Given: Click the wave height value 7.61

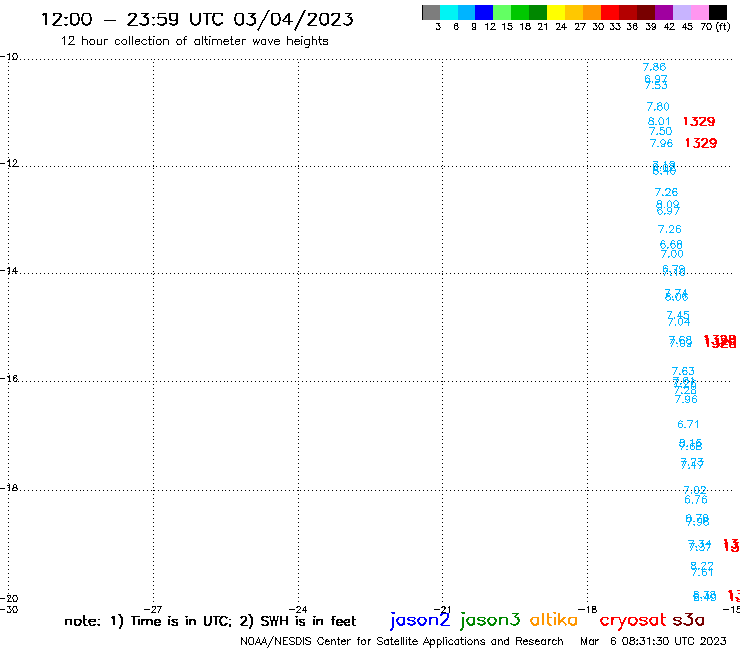Looking at the screenshot, I should (702, 572).
